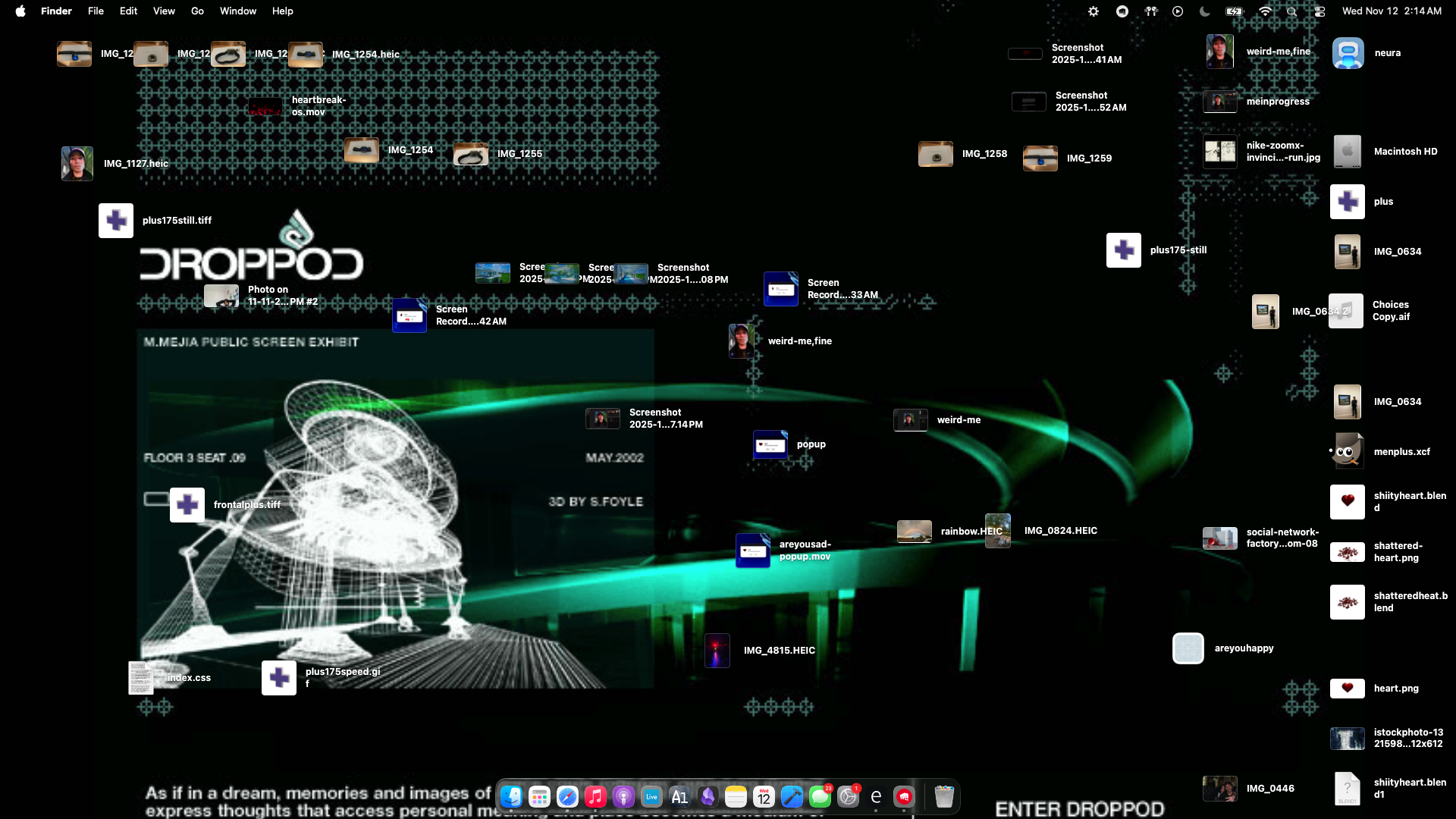
Task: Expand battery status menu
Action: [x=1235, y=11]
